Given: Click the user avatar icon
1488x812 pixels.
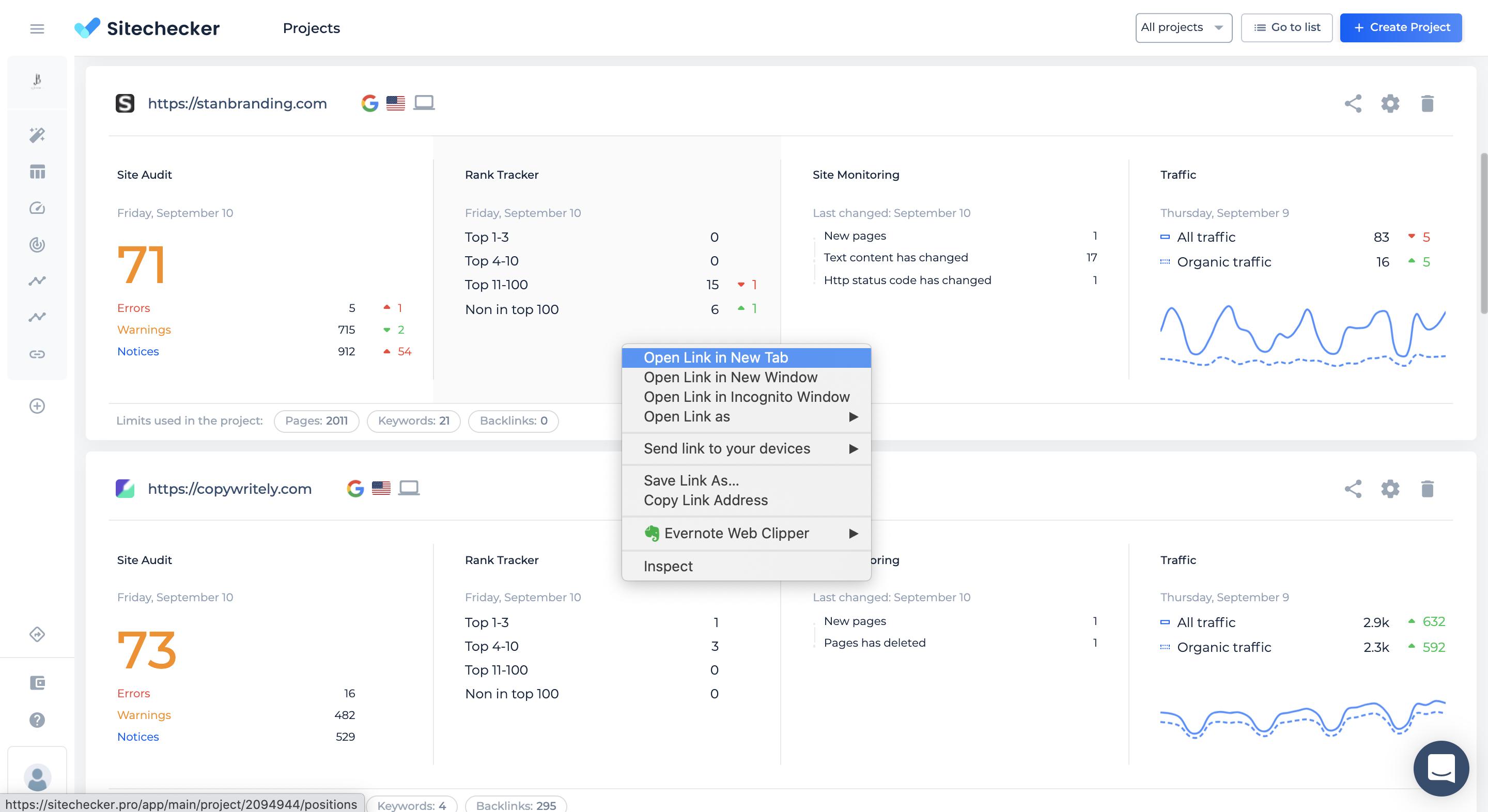Looking at the screenshot, I should 37,778.
